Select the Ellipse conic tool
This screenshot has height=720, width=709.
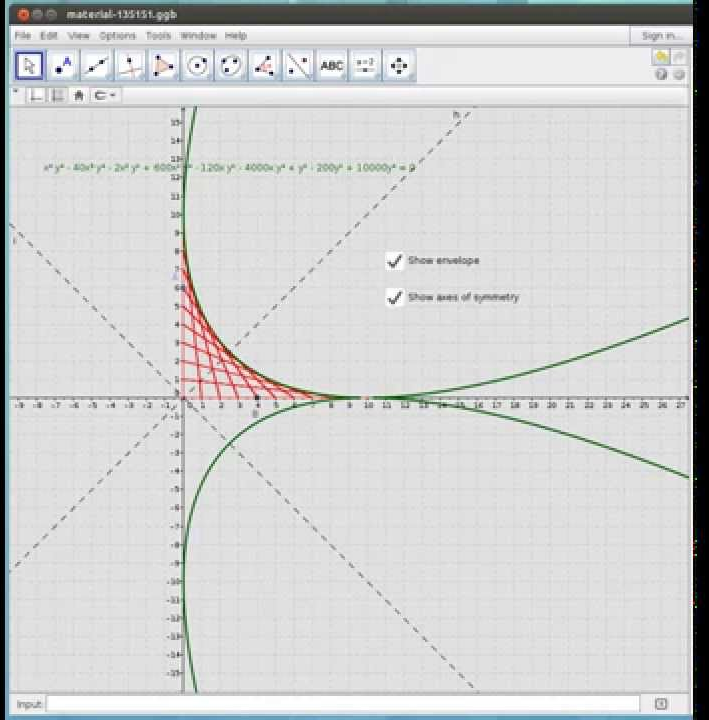pyautogui.click(x=231, y=66)
